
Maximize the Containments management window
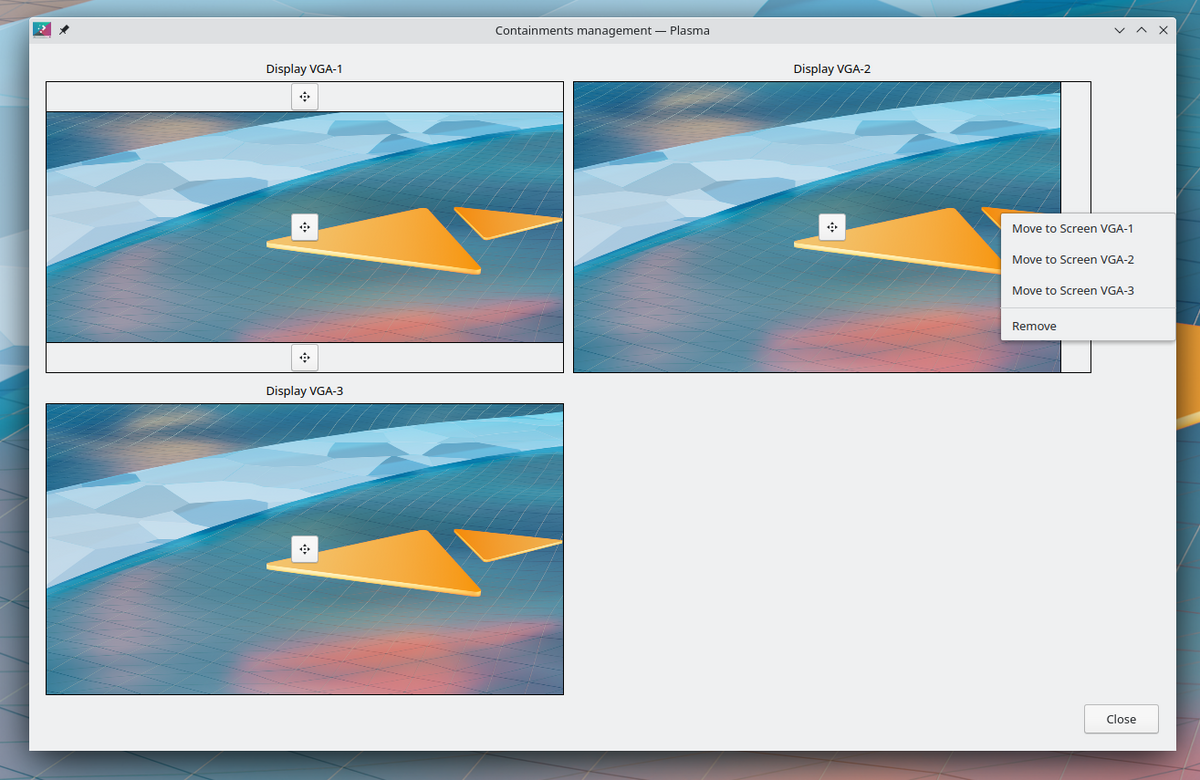tap(1141, 31)
